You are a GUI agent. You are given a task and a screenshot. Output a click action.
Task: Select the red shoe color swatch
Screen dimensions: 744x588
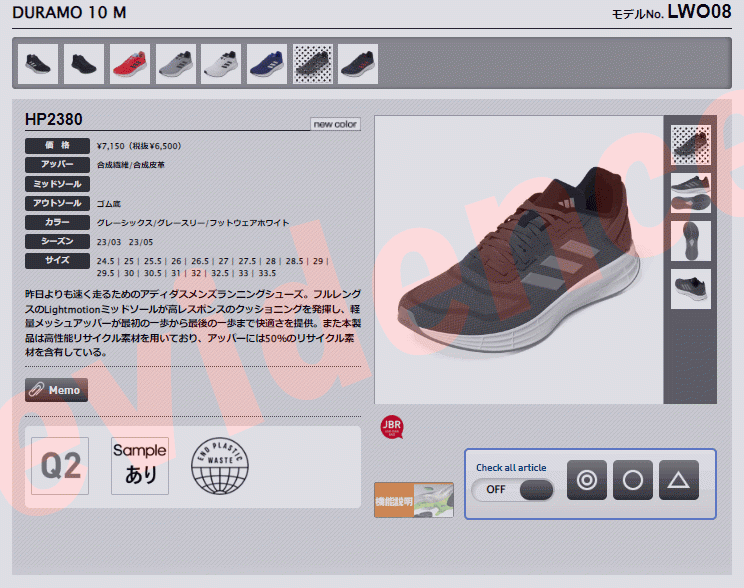[x=130, y=64]
